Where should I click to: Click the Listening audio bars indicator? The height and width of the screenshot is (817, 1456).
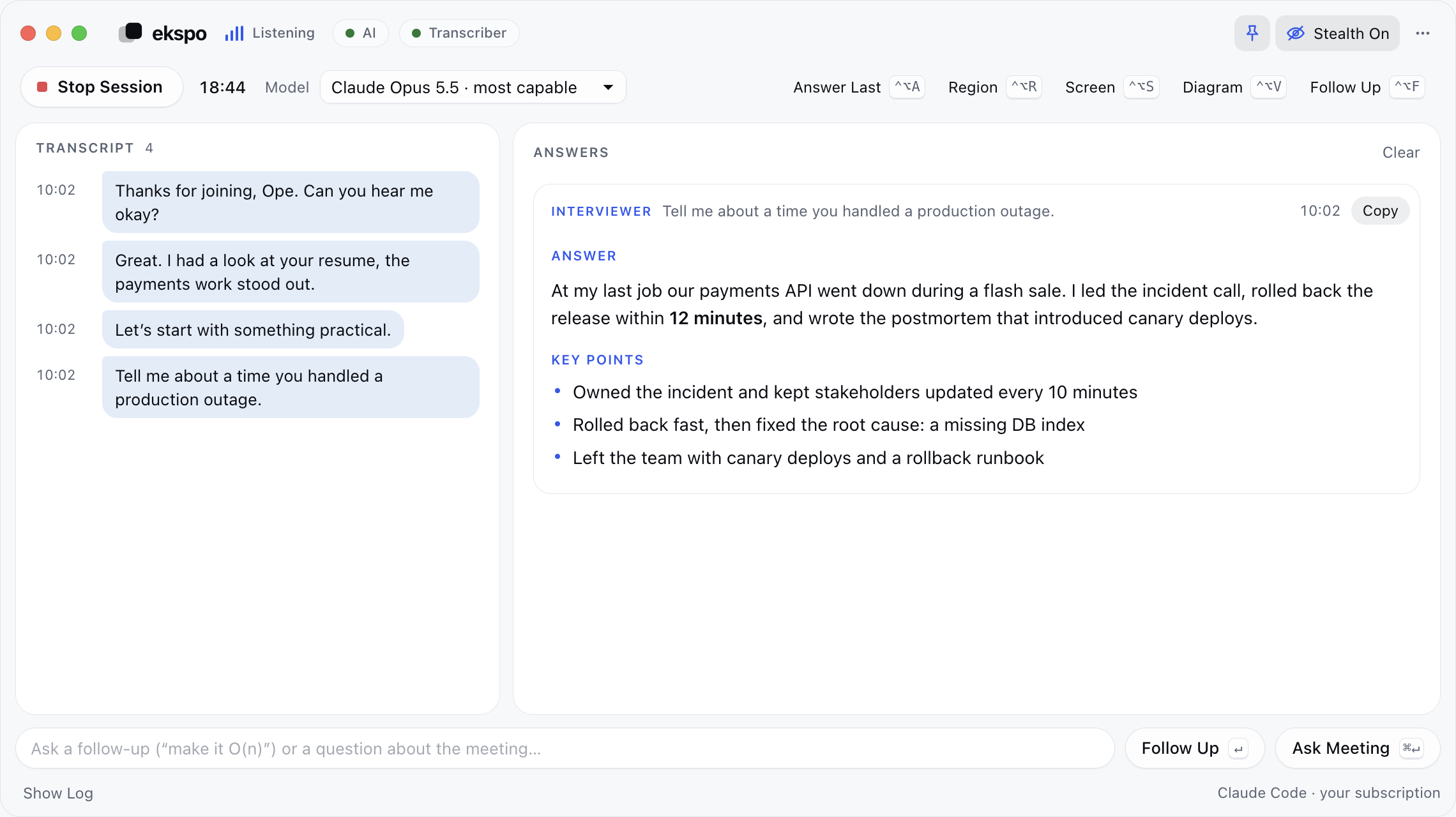coord(234,33)
